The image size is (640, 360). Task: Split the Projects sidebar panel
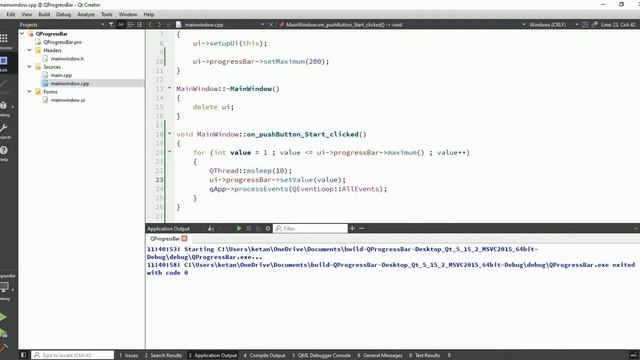coord(130,24)
